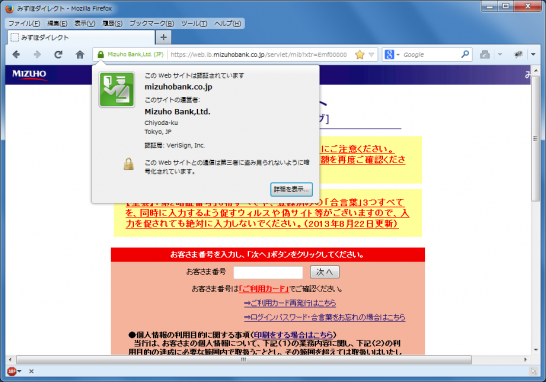Click the Chiyoda-ku address line
The height and width of the screenshot is (382, 546).
coord(161,123)
